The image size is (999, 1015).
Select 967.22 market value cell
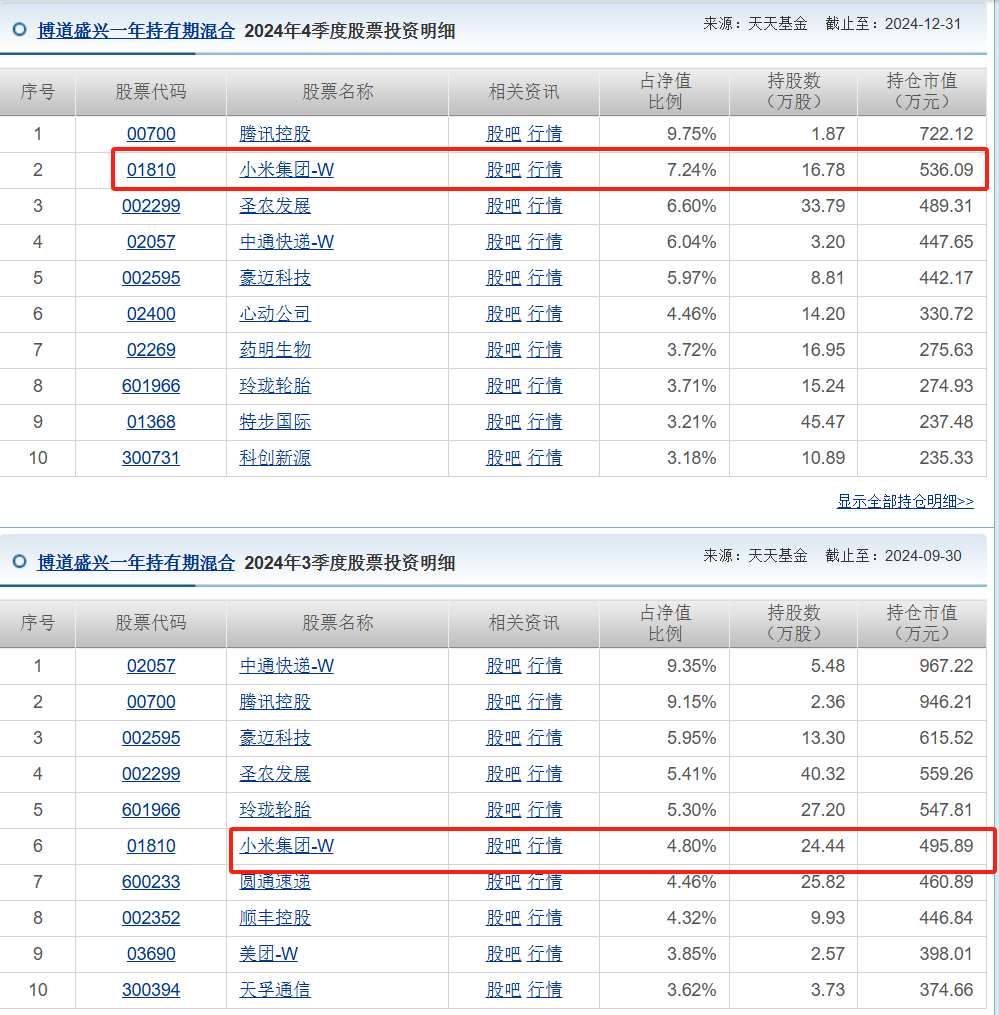(922, 666)
